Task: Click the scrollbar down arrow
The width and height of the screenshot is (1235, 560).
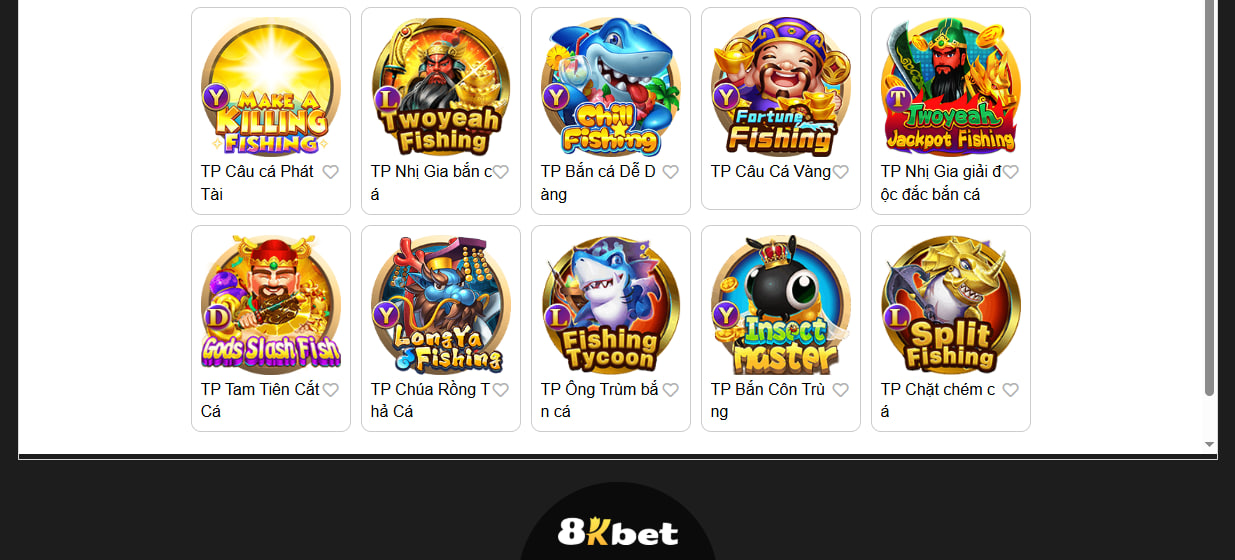Action: click(x=1209, y=444)
